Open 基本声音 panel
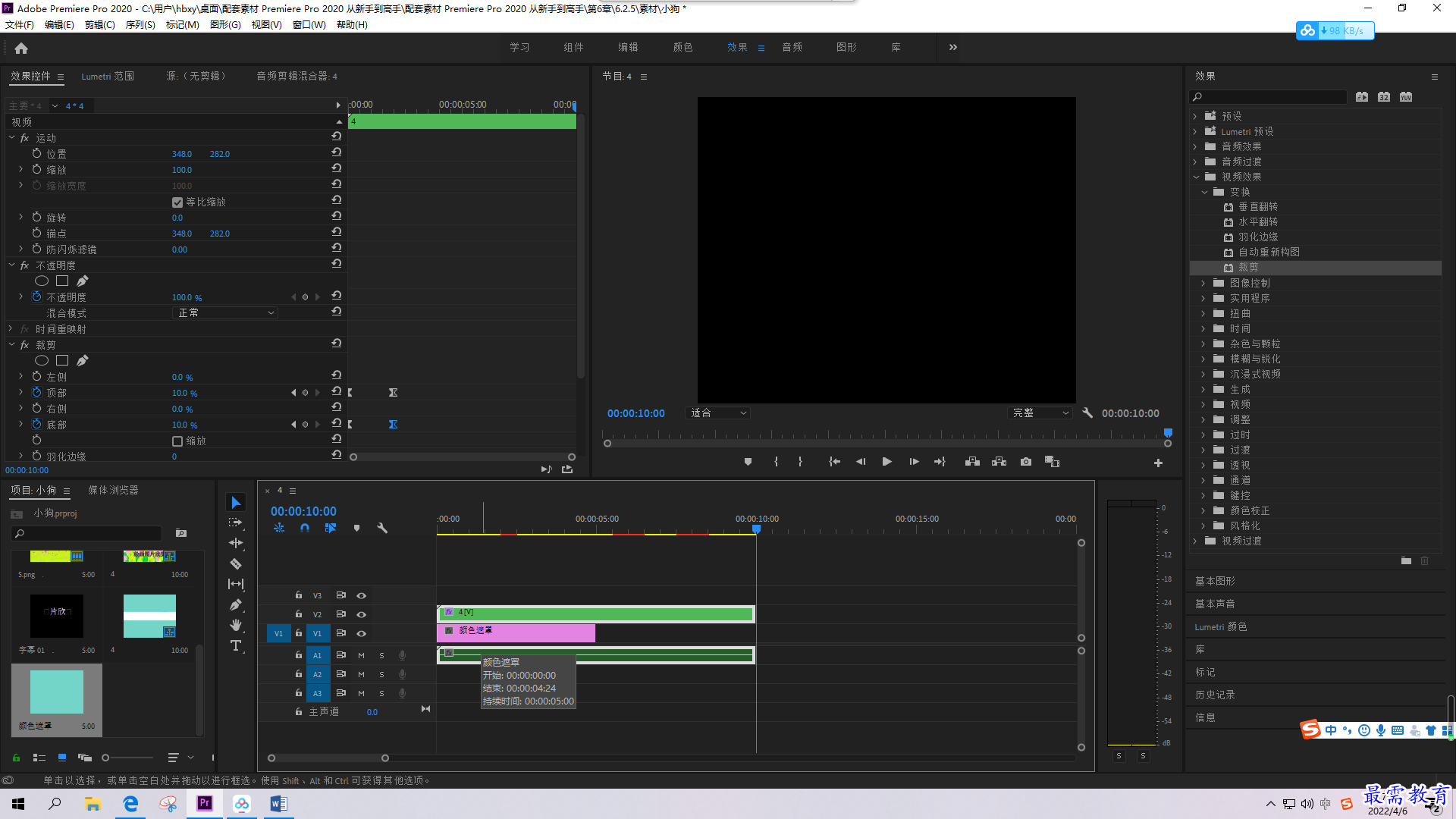This screenshot has width=1456, height=819. [x=1215, y=604]
